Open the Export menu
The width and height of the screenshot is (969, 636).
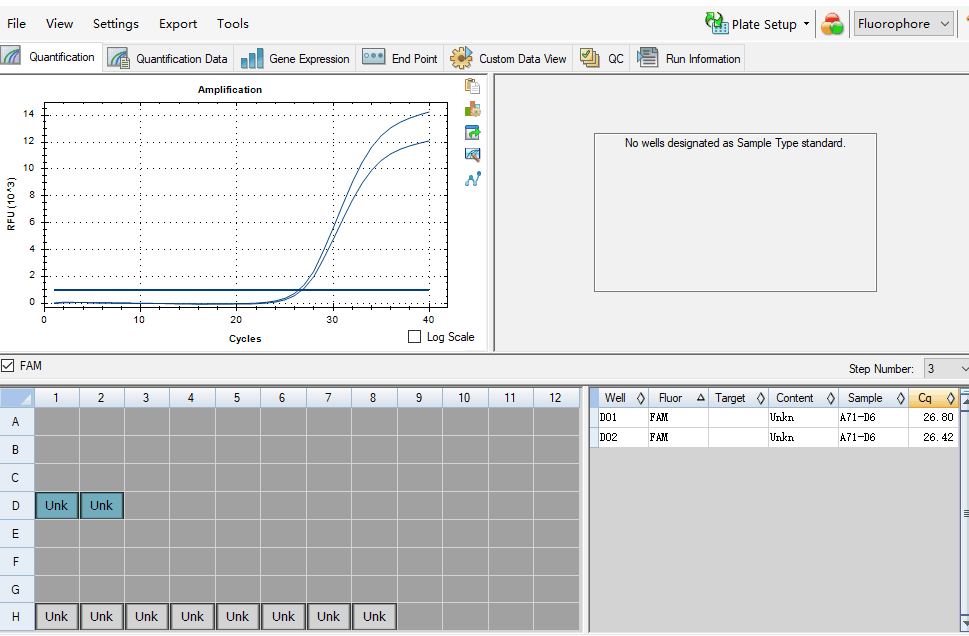(x=178, y=23)
